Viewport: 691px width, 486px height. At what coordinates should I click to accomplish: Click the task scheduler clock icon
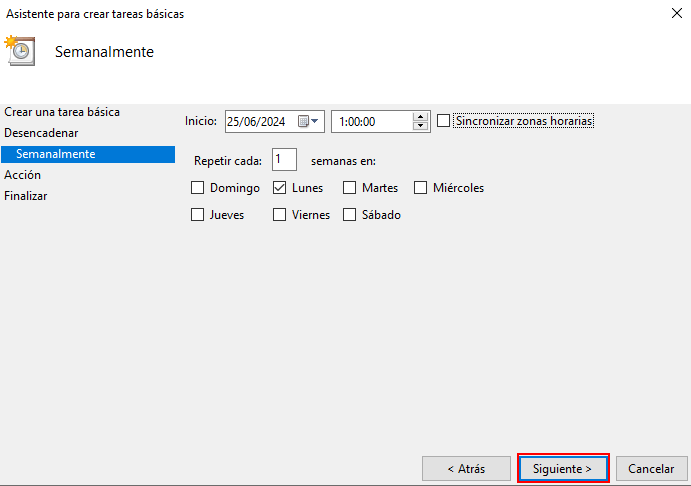[x=20, y=50]
